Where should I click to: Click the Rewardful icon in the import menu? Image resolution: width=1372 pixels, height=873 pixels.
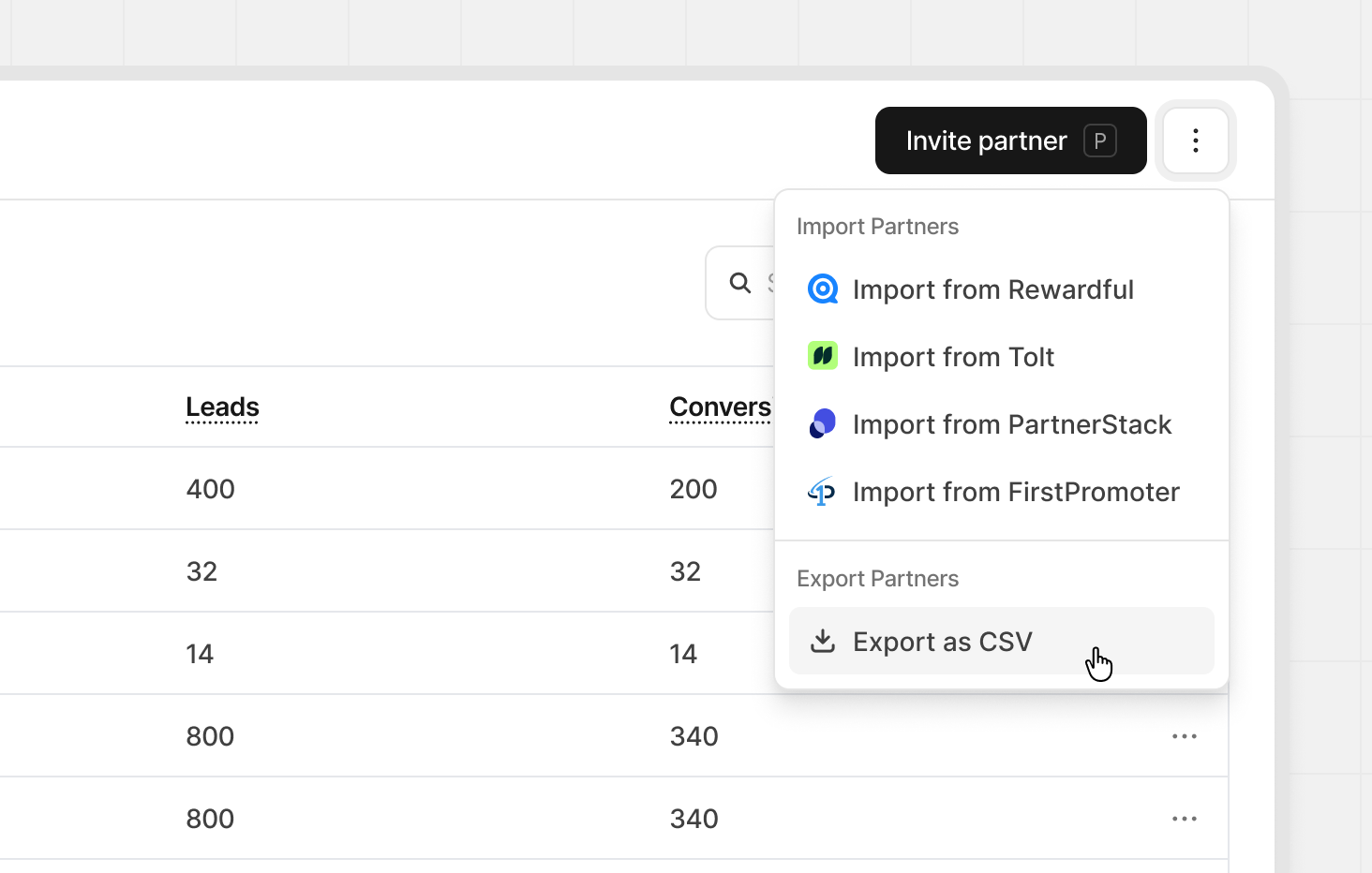(x=822, y=289)
